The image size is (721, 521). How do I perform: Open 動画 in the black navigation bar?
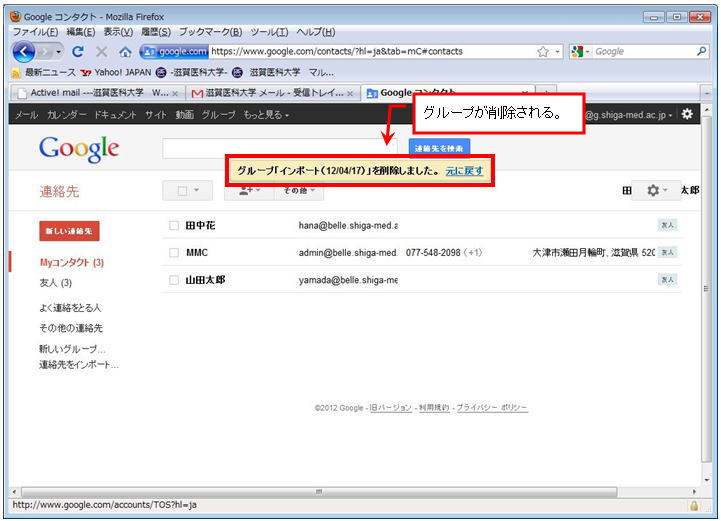184,115
